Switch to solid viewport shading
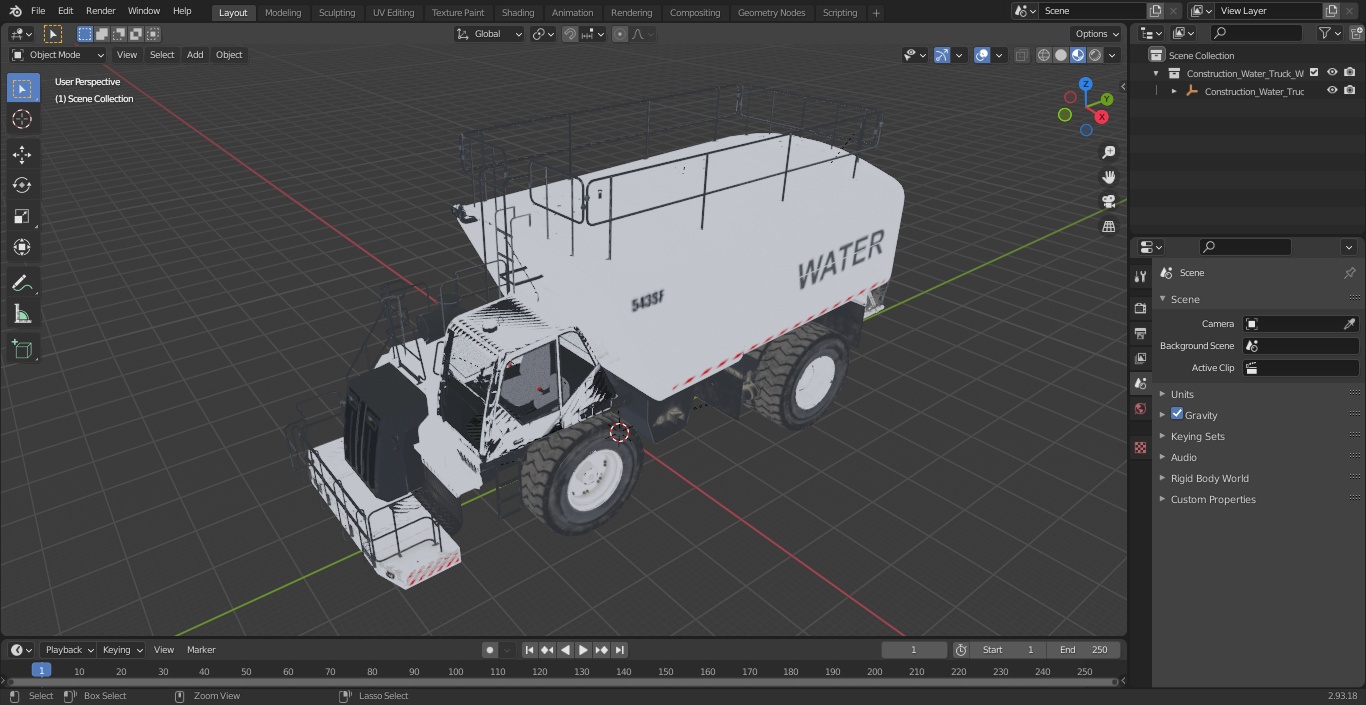Viewport: 1366px width, 705px height. coord(1061,55)
